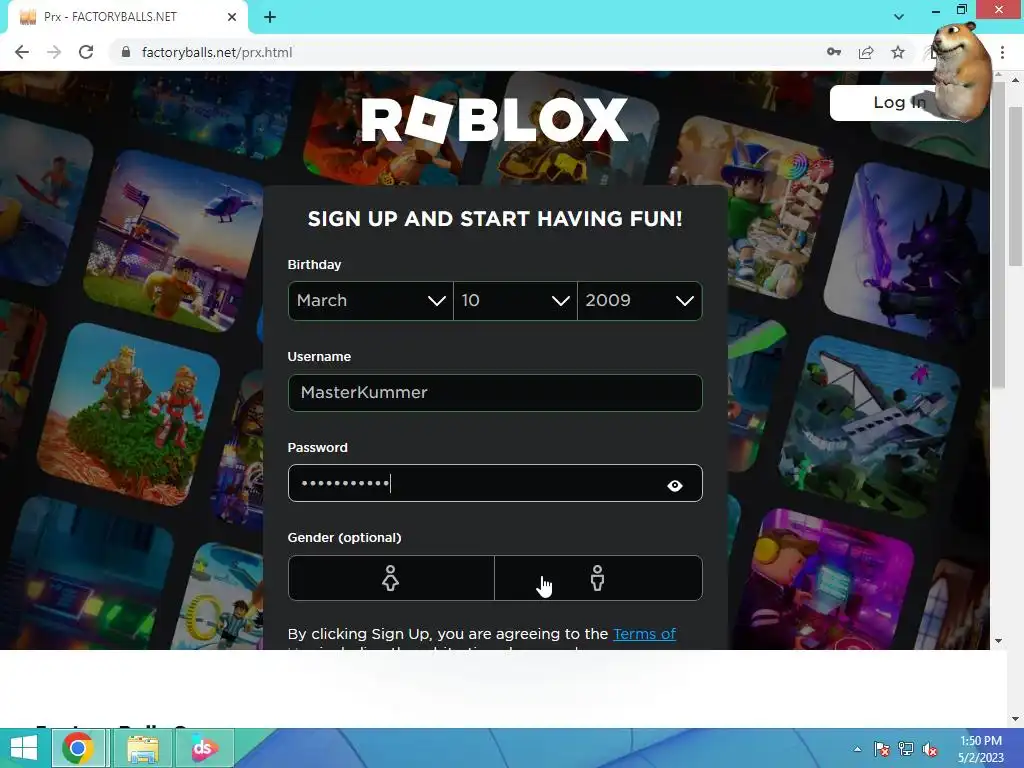Click the helicopter game thumbnail

[x=173, y=242]
